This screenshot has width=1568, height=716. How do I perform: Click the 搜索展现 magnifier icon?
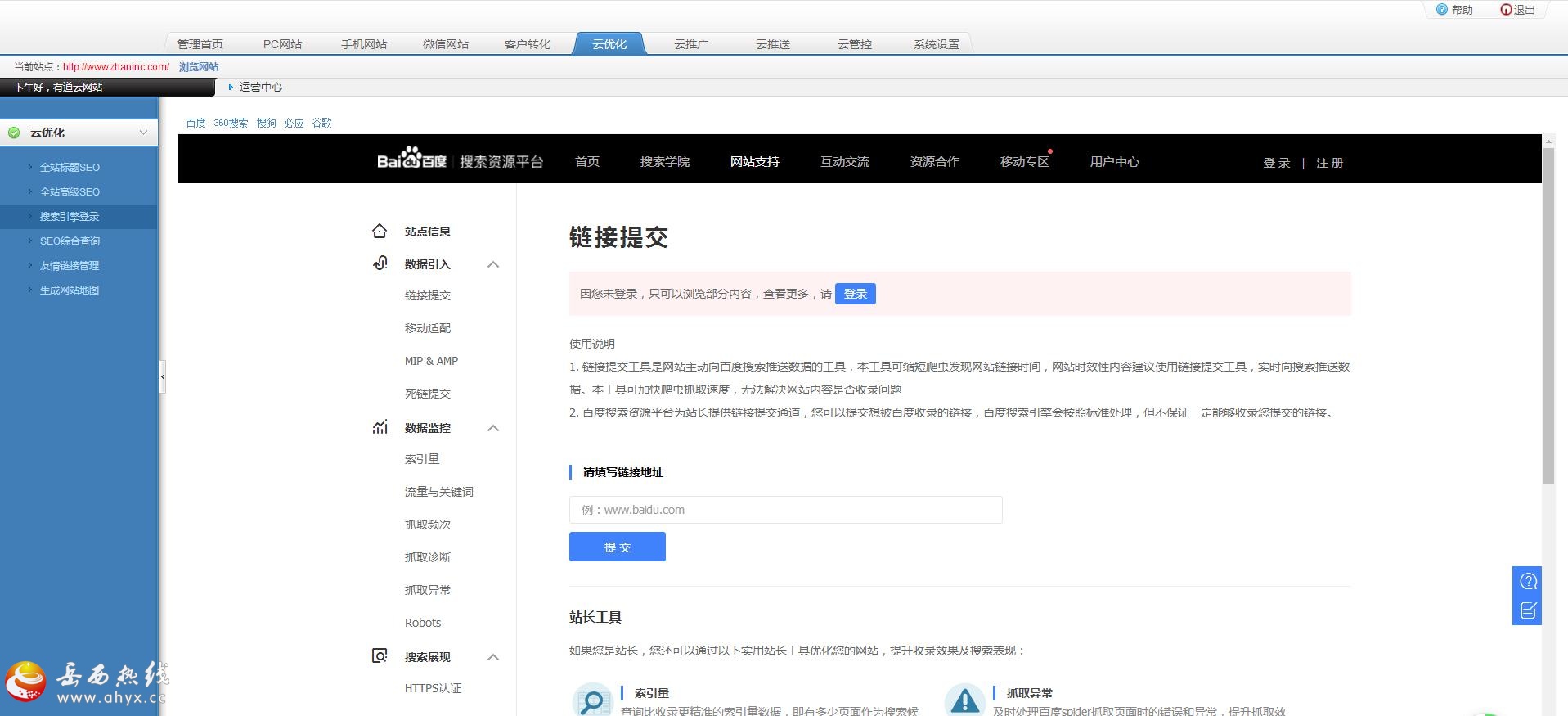click(x=380, y=656)
